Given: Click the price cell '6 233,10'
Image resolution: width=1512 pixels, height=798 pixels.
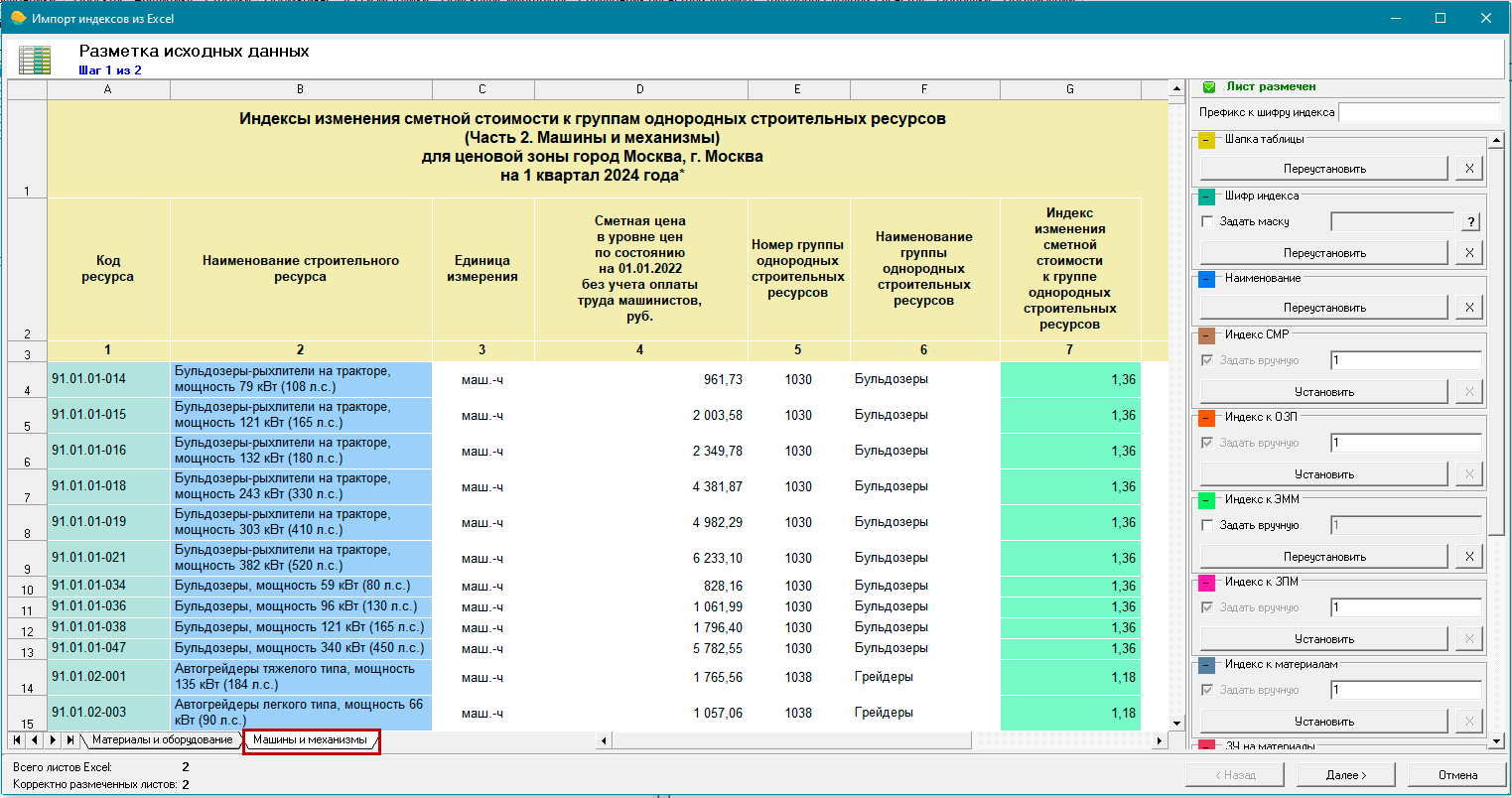Looking at the screenshot, I should (641, 559).
